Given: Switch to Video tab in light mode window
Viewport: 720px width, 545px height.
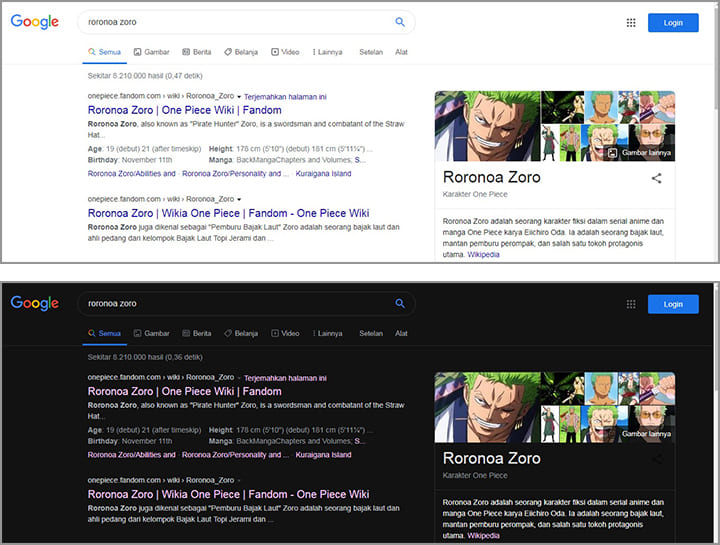Looking at the screenshot, I should click(x=285, y=52).
